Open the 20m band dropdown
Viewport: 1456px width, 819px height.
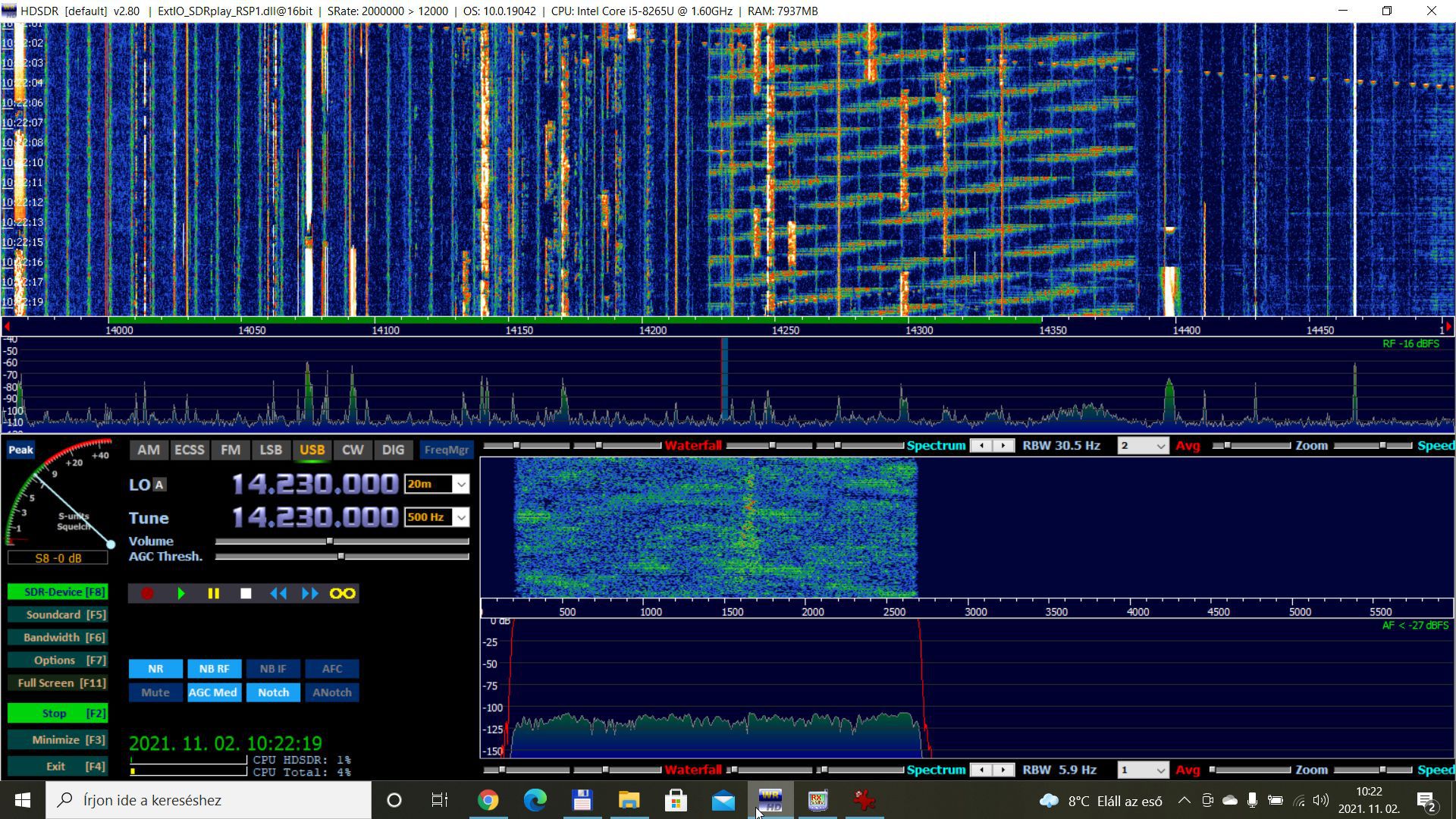[460, 485]
